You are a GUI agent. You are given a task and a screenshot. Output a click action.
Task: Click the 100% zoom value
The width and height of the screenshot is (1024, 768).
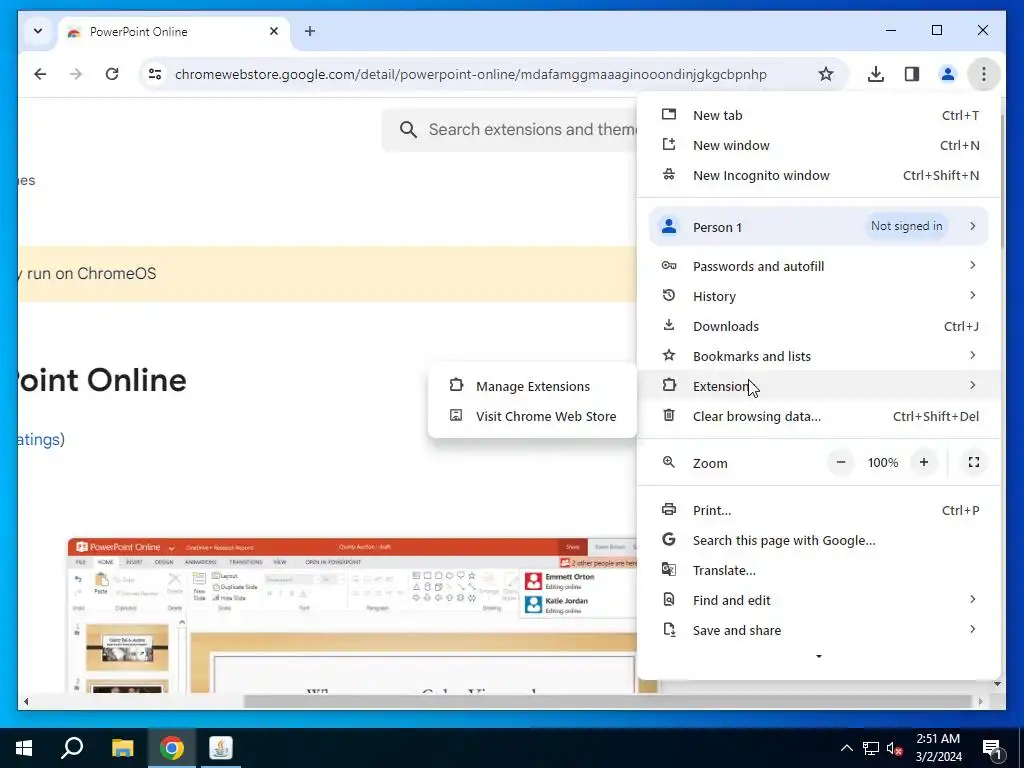883,462
